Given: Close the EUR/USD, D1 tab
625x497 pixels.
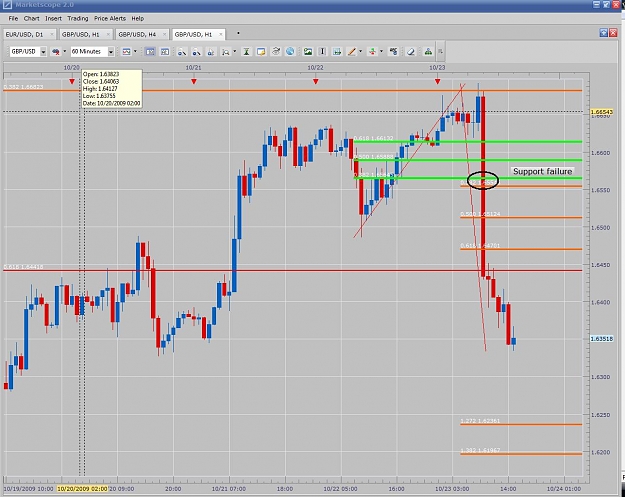Looking at the screenshot, I should tap(52, 35).
